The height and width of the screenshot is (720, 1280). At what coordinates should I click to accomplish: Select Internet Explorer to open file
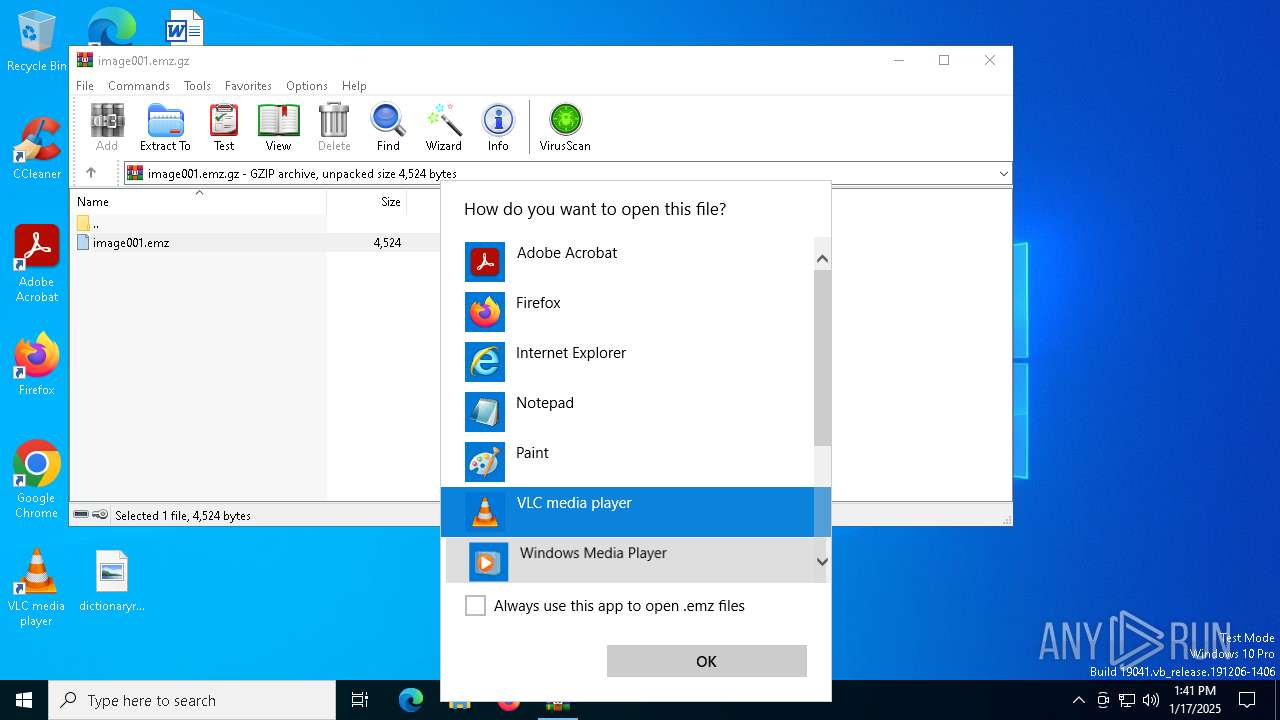pos(628,362)
